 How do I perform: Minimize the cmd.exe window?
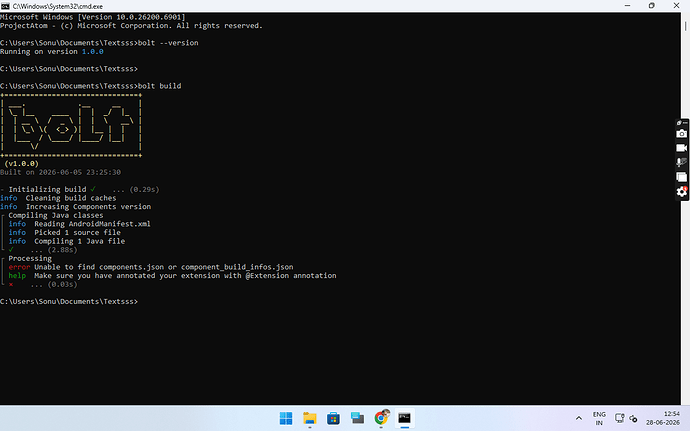tap(628, 6)
